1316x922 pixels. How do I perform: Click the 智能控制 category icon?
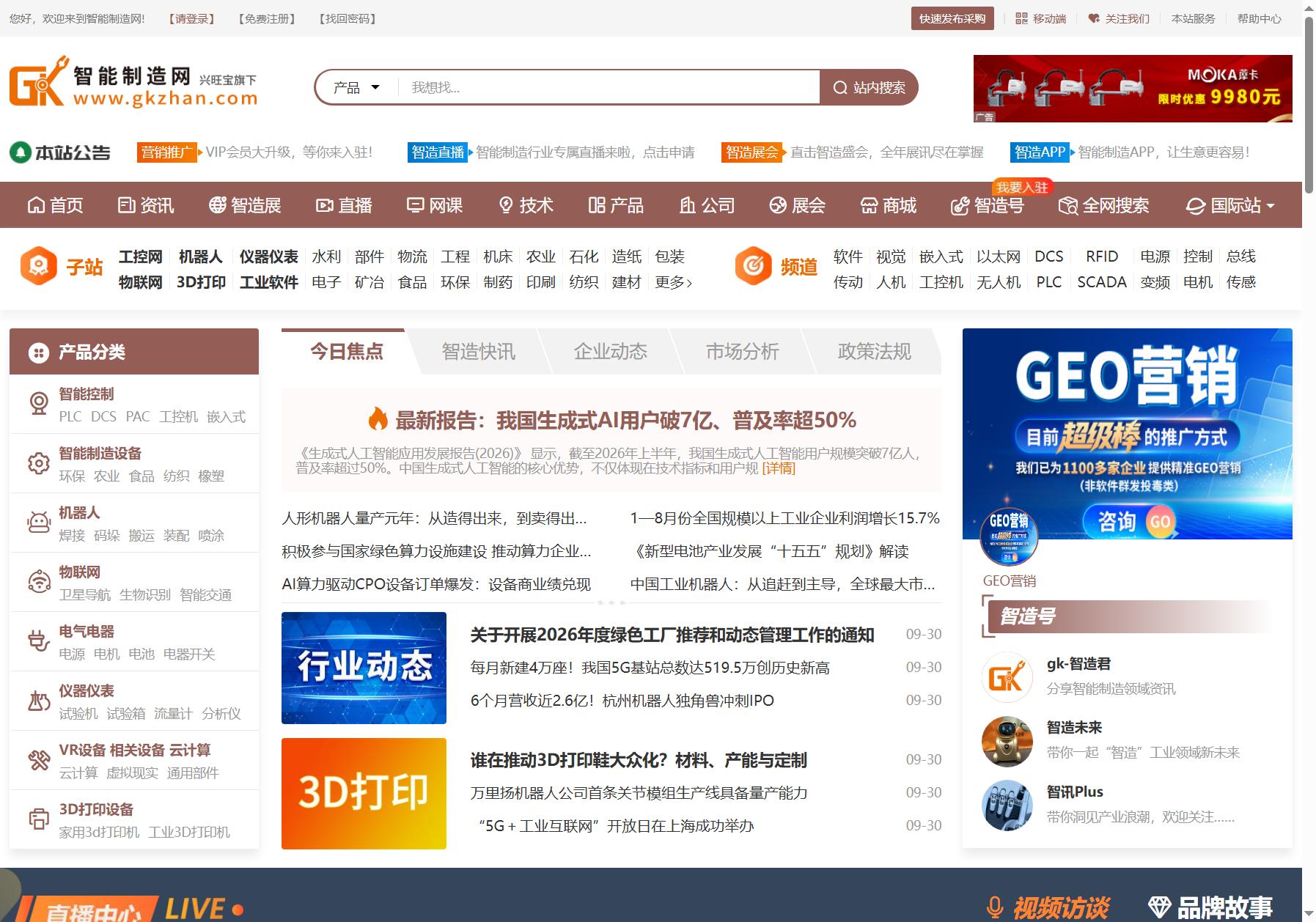[x=38, y=404]
